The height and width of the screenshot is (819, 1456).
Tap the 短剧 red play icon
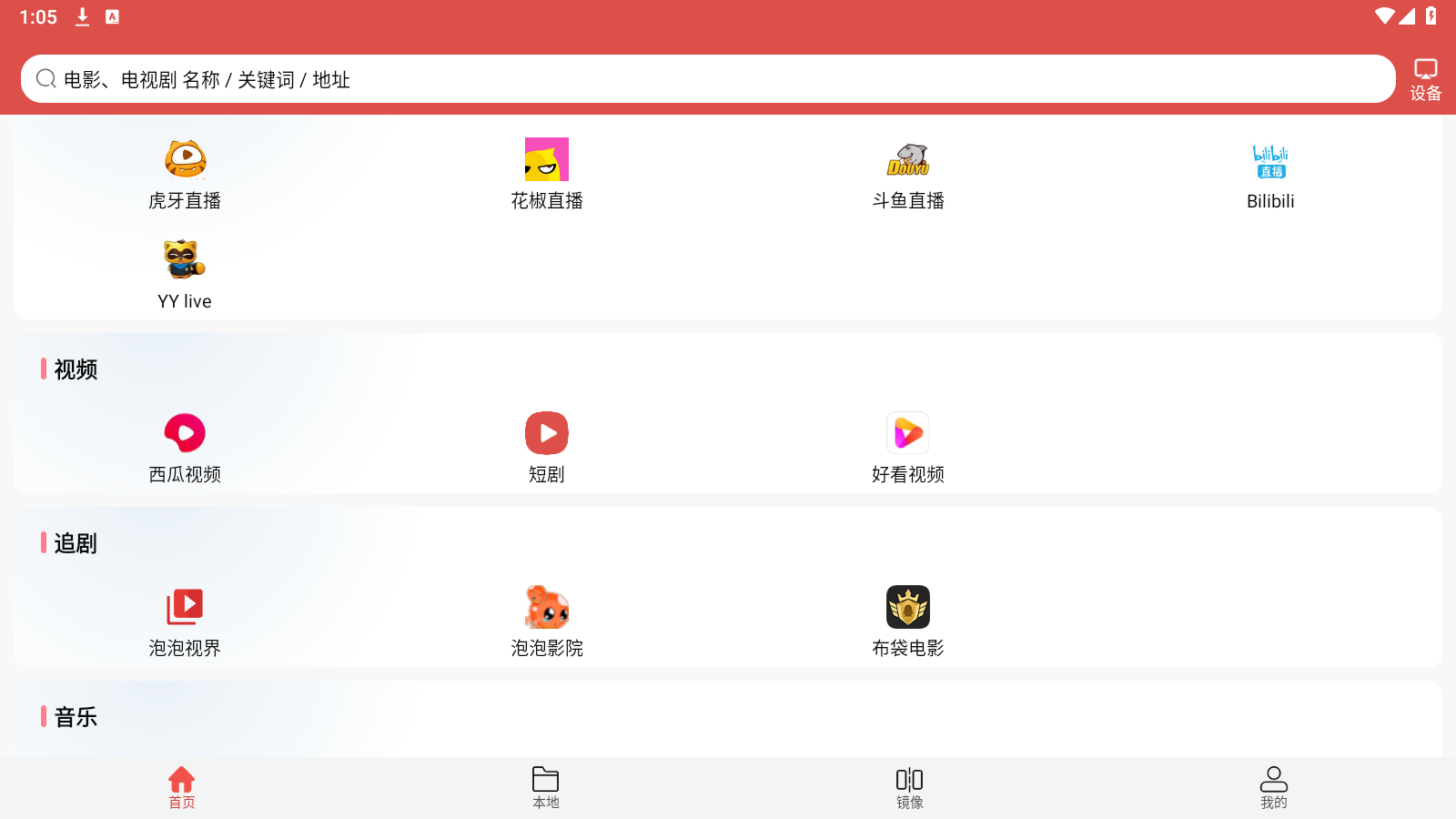(546, 434)
